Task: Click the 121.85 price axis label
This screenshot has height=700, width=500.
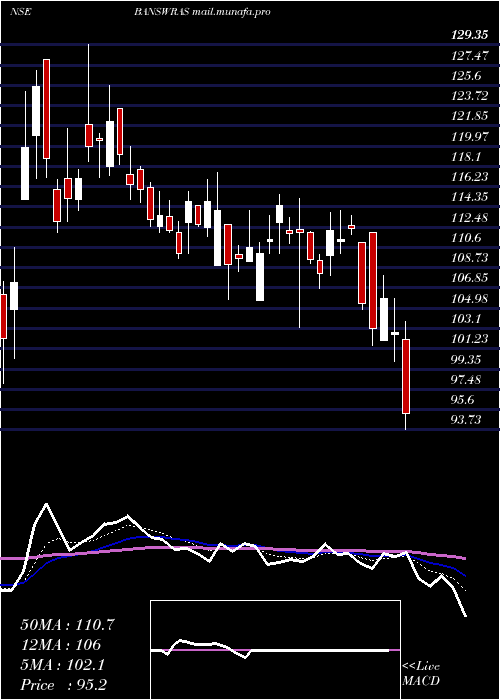Action: [x=469, y=117]
